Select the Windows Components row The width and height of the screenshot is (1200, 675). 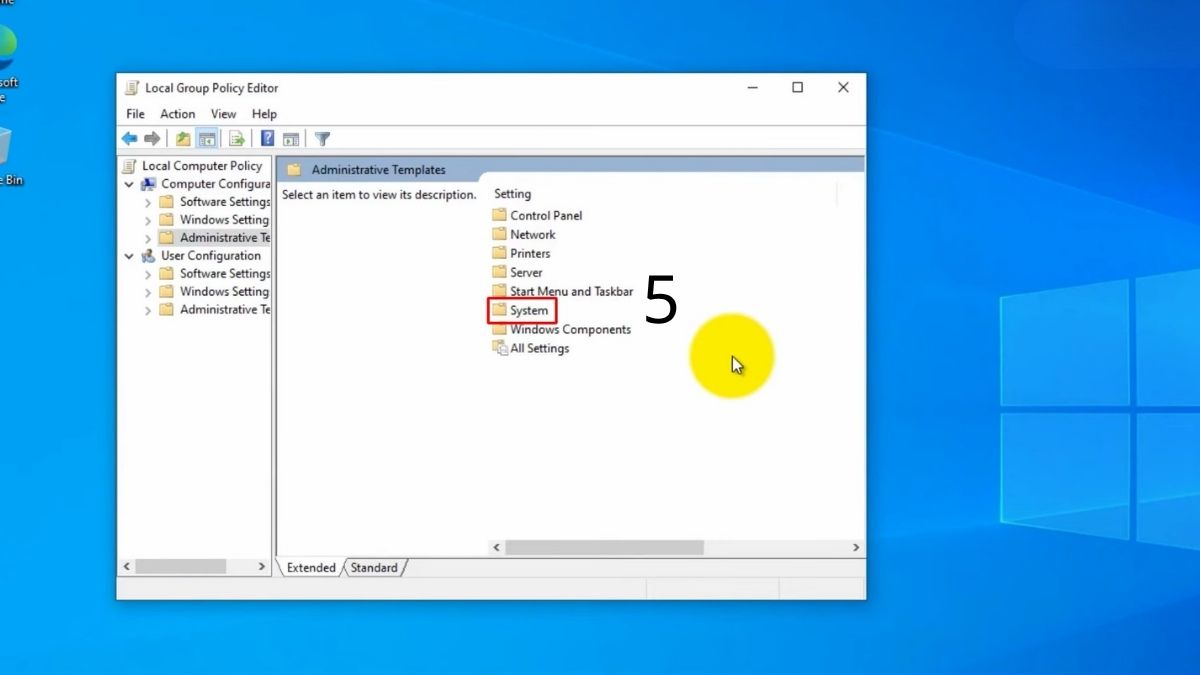coord(570,329)
